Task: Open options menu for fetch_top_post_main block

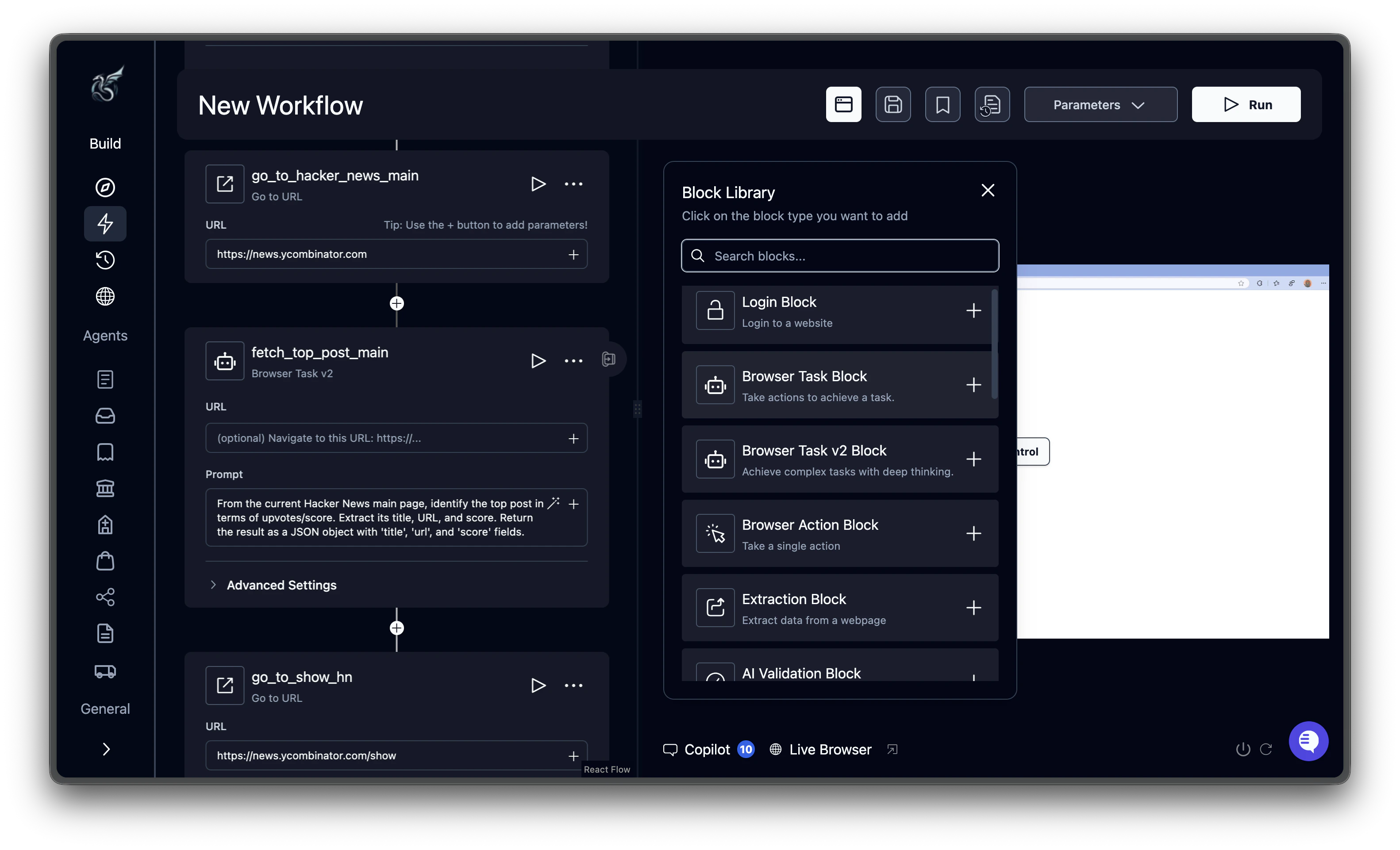Action: 573,361
